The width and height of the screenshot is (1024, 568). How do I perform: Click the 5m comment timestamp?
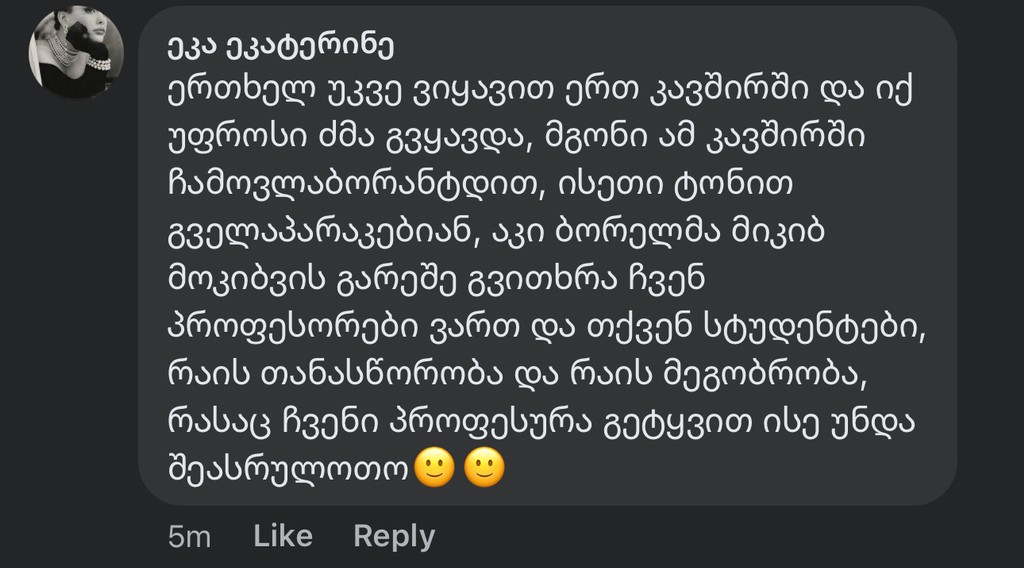click(189, 537)
